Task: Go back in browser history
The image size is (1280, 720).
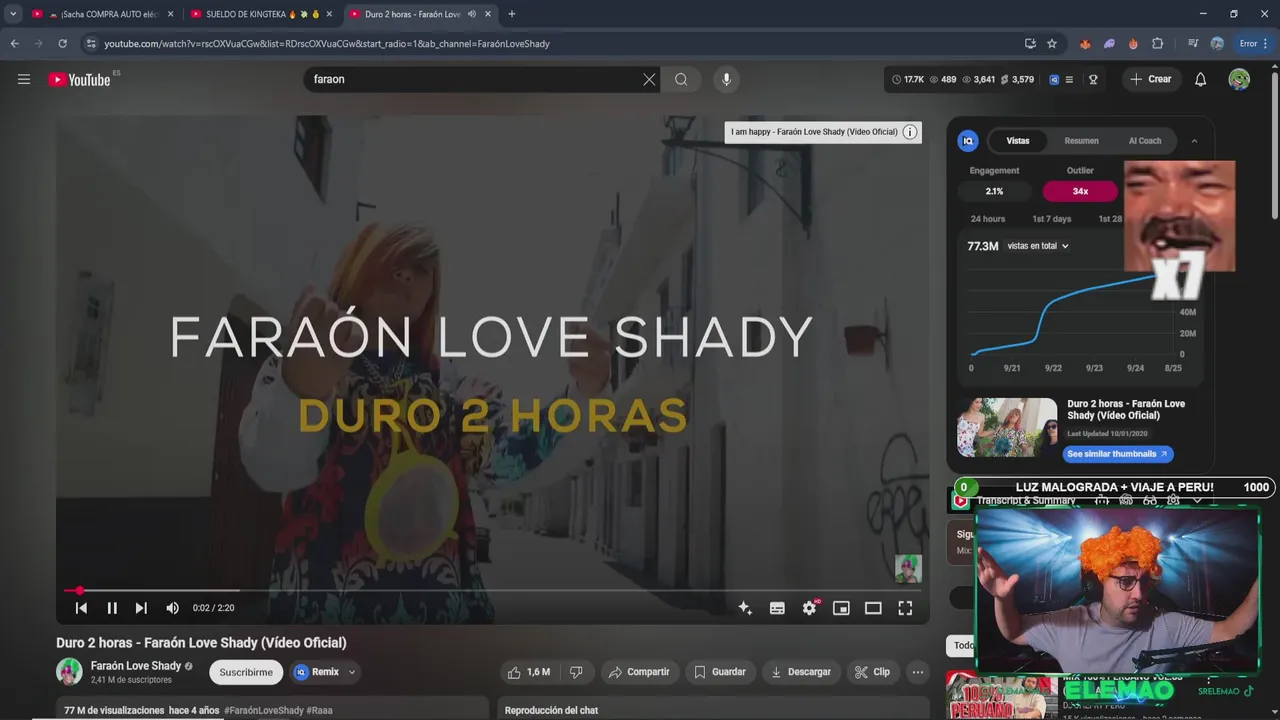Action: coord(14,44)
